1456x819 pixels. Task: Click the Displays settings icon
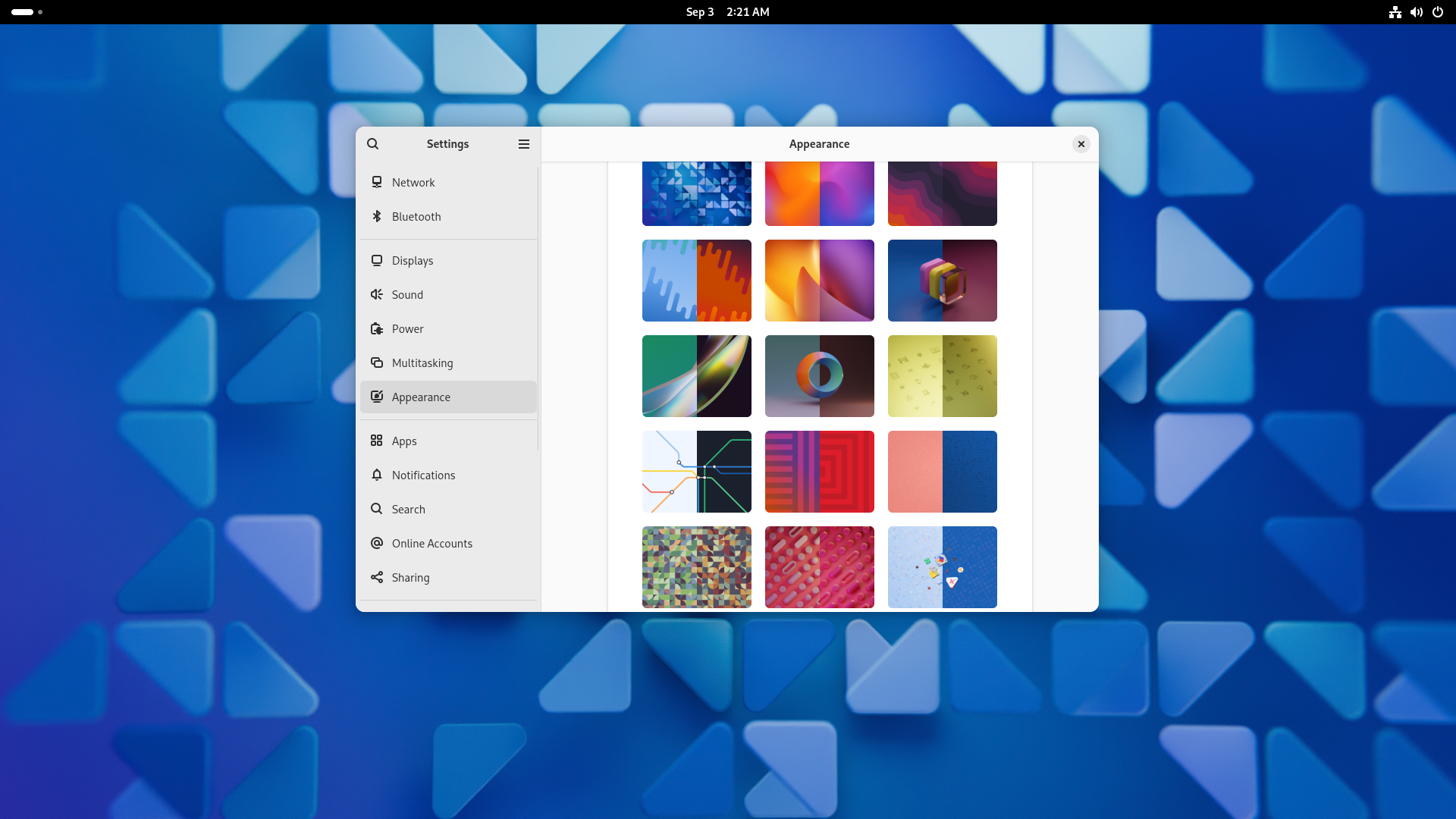coord(377,260)
